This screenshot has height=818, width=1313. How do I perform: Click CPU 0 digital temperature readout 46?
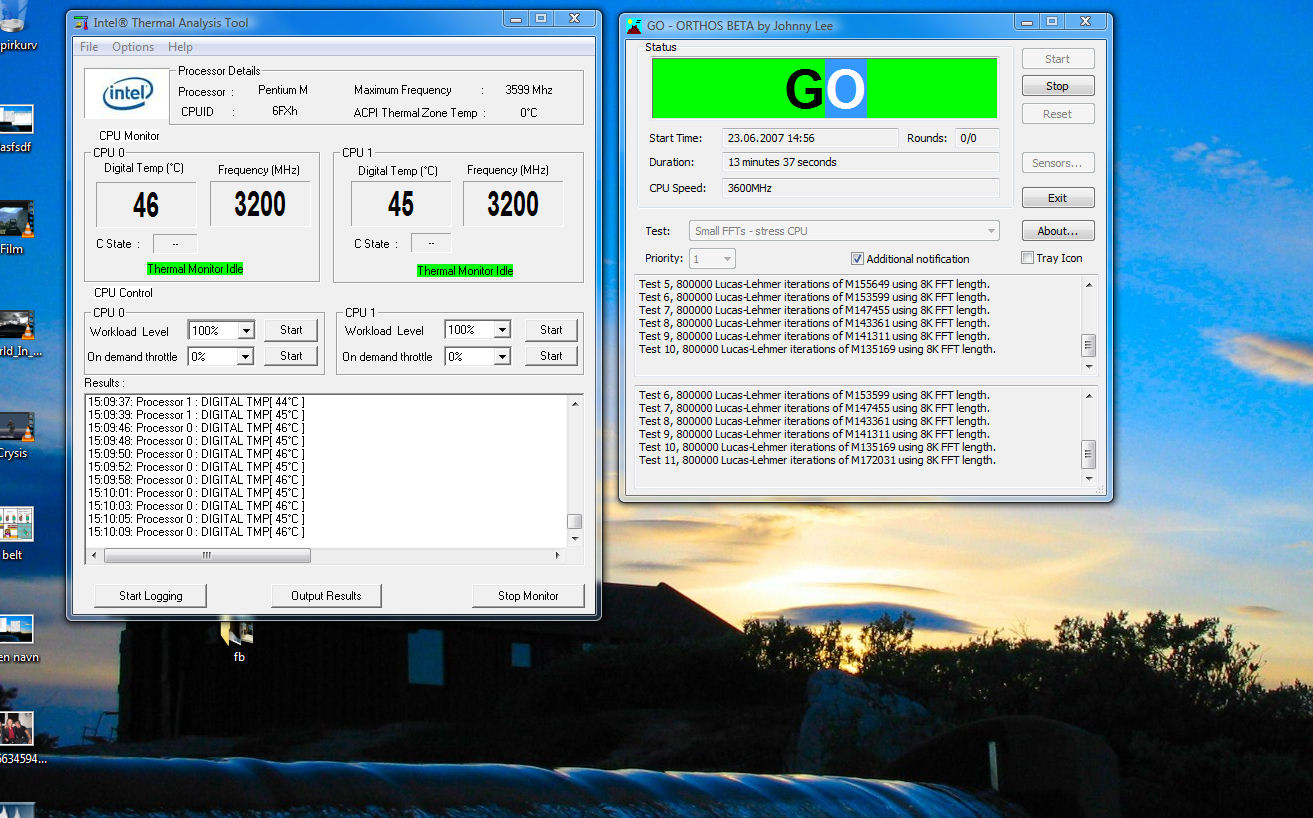[146, 205]
